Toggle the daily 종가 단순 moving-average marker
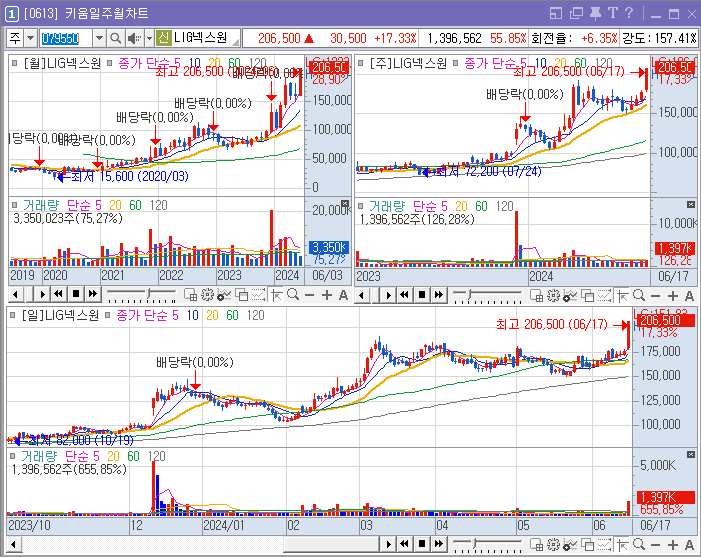The width and height of the screenshot is (701, 557). [x=107, y=315]
